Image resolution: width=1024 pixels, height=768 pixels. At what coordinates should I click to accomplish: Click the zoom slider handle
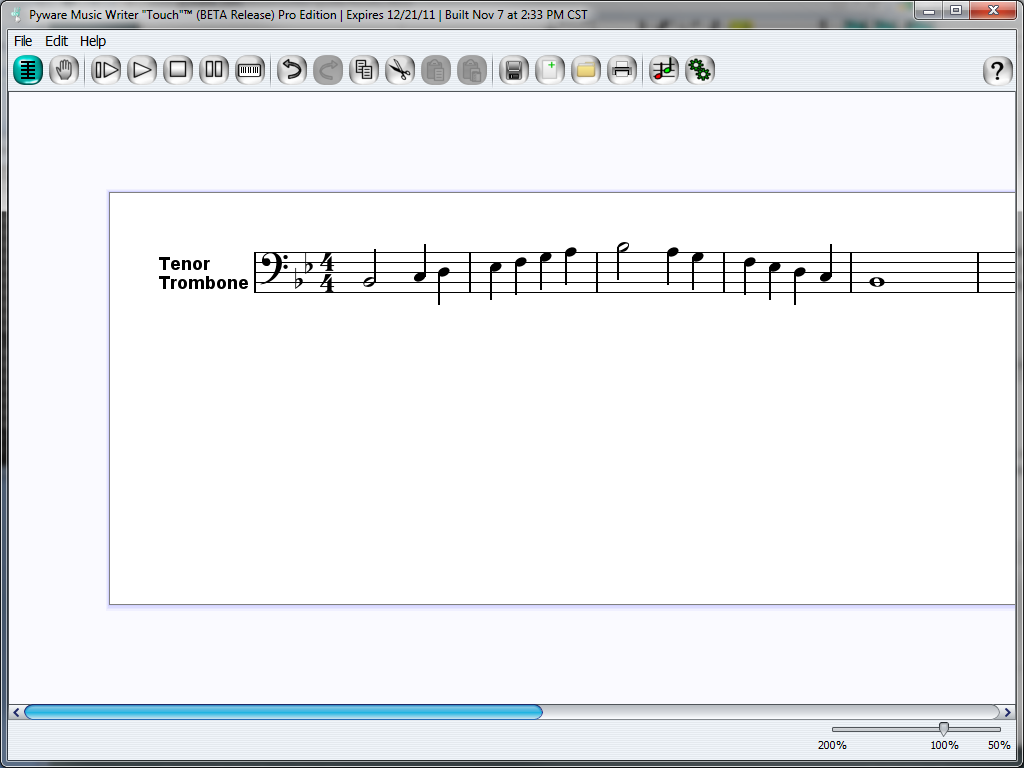(943, 729)
